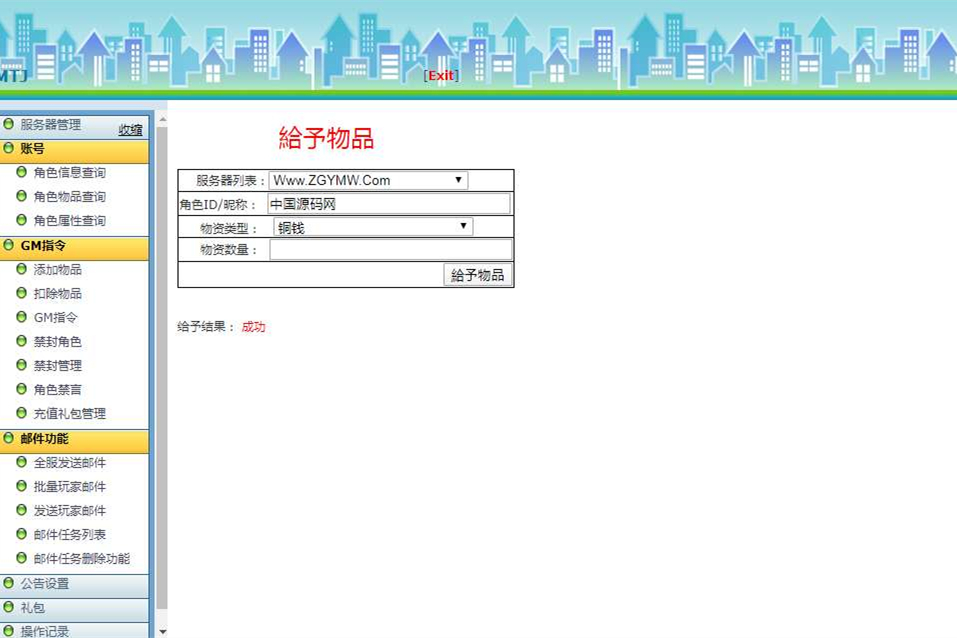The image size is (957, 638).
Task: Open the 服务器列表 dropdown
Action: pos(368,181)
